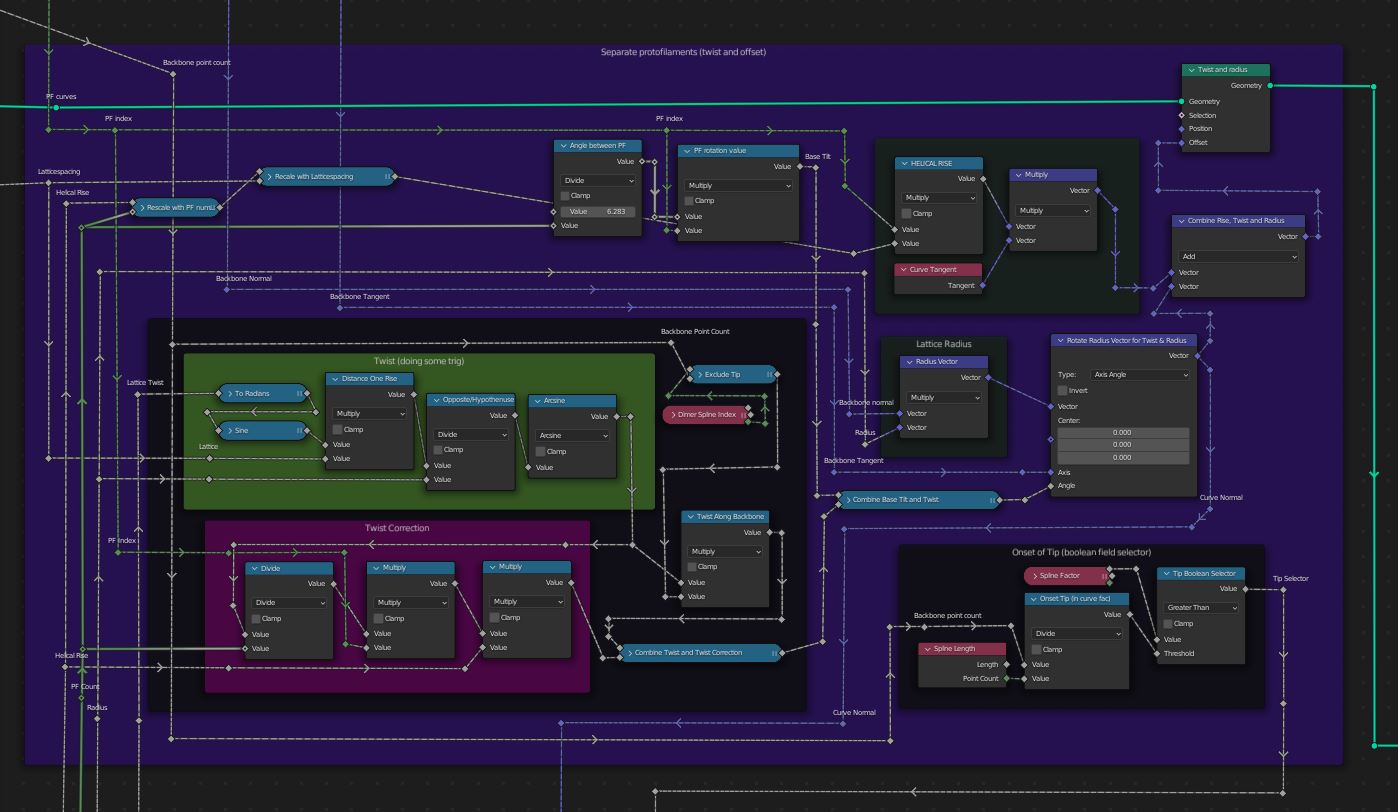The height and width of the screenshot is (812, 1398).
Task: Select 'Twist (doing some trig)' frame title
Action: point(418,361)
